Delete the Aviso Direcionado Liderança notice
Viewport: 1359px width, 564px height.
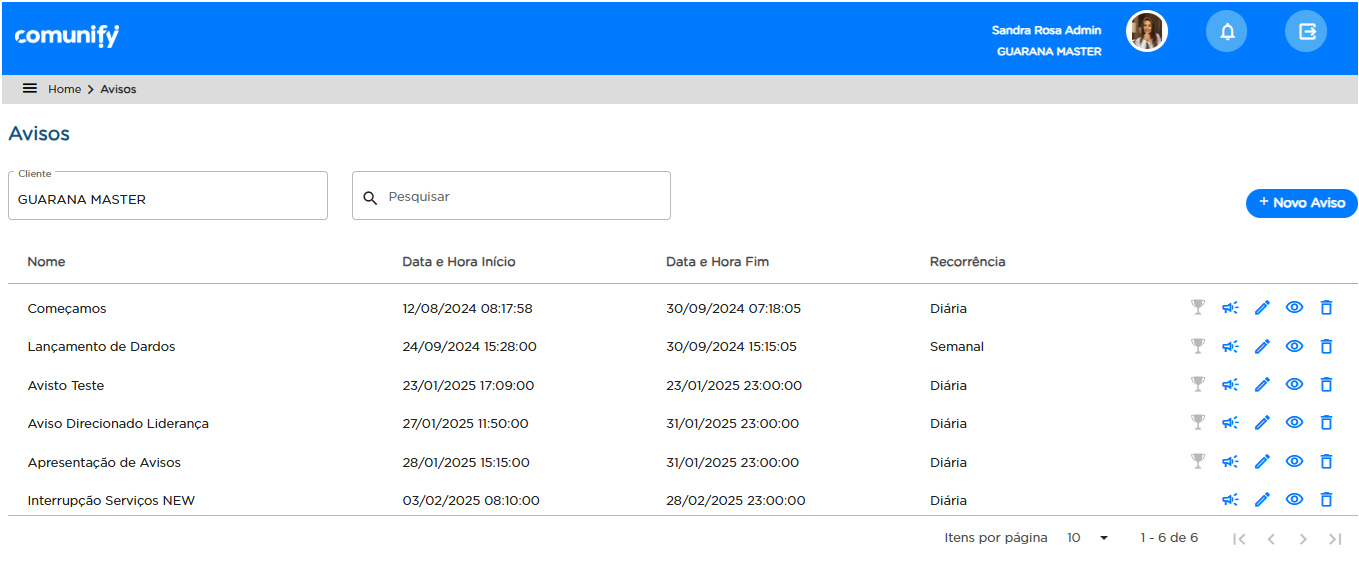coord(1326,423)
